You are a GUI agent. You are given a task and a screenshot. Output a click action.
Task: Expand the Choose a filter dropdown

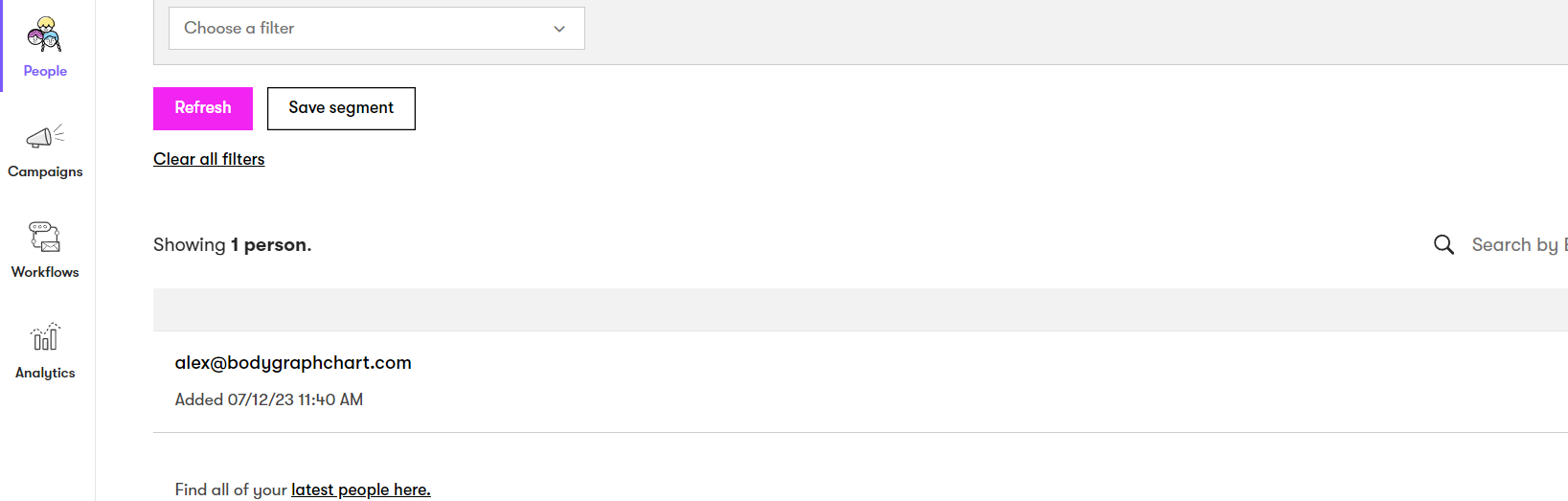coord(376,29)
